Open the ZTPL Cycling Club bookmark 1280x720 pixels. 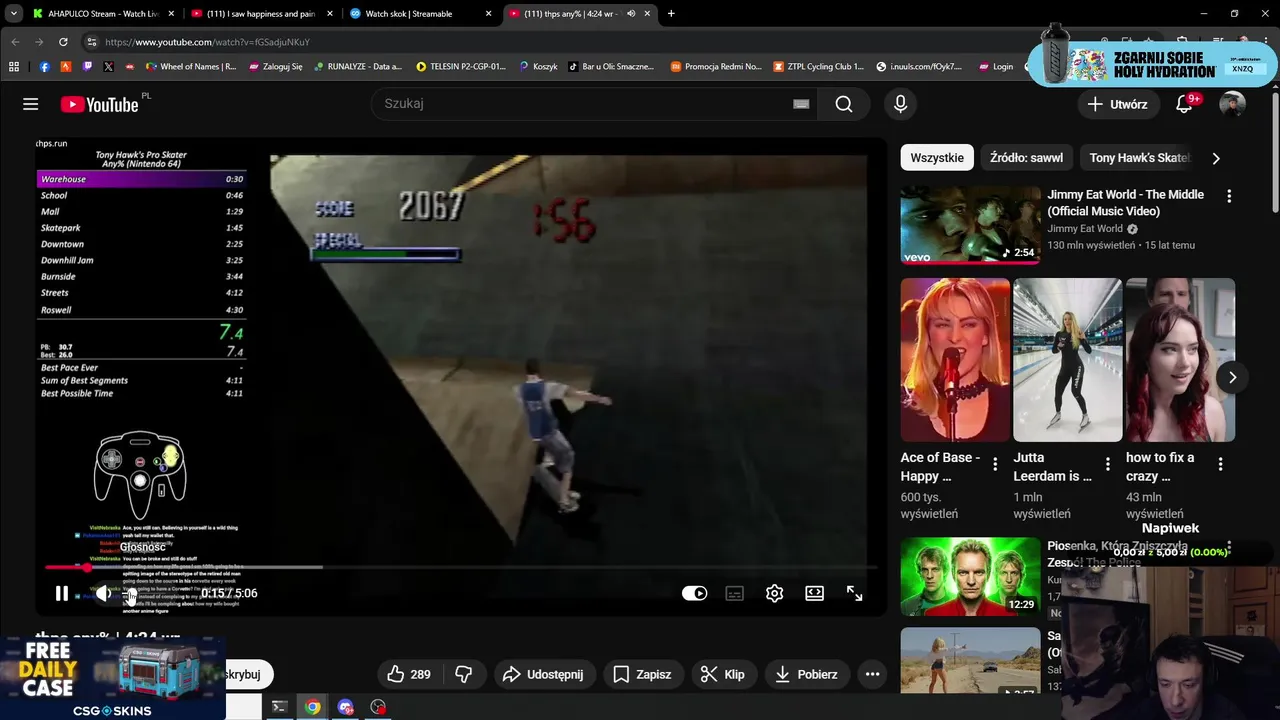click(819, 66)
